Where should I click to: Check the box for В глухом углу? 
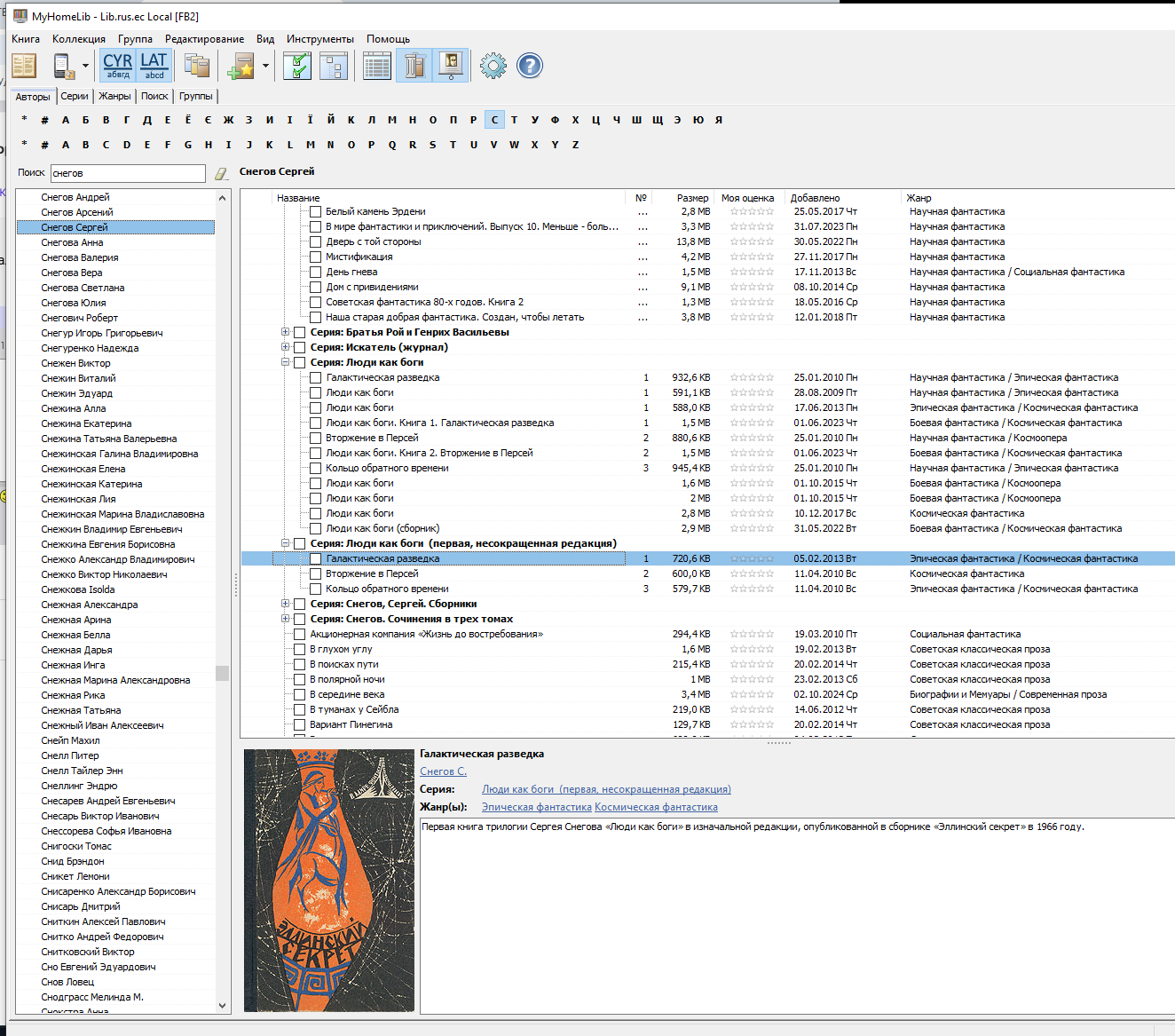tap(299, 649)
